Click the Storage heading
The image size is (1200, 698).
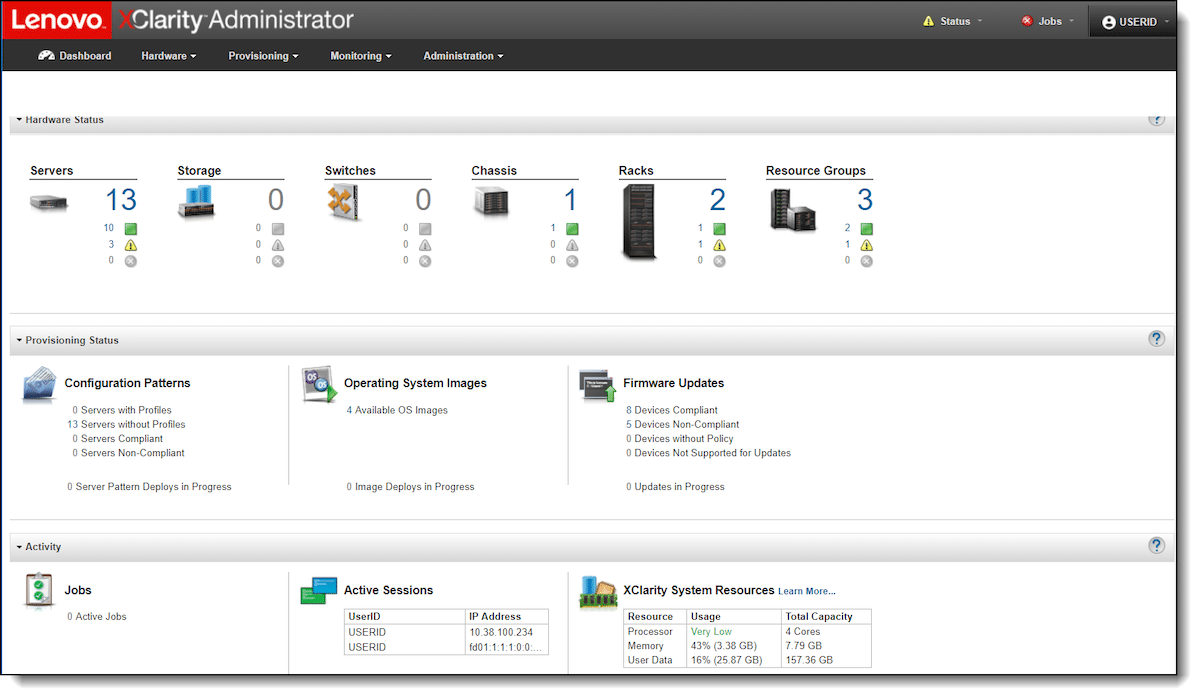(x=199, y=171)
